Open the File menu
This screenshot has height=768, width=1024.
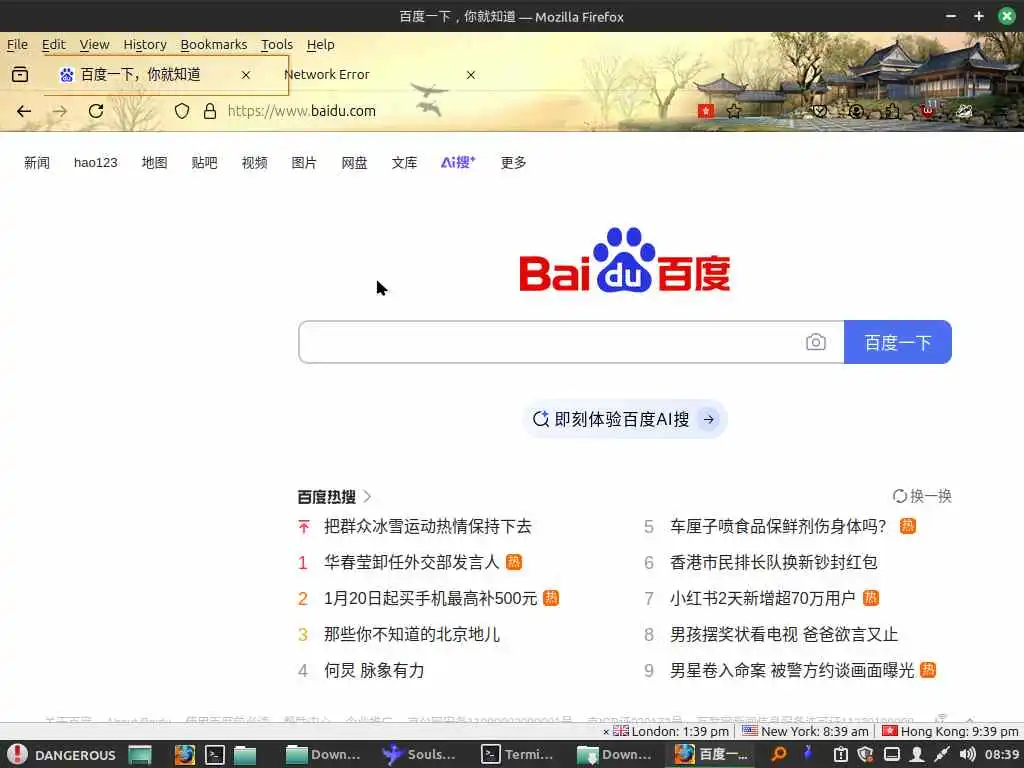[x=18, y=44]
